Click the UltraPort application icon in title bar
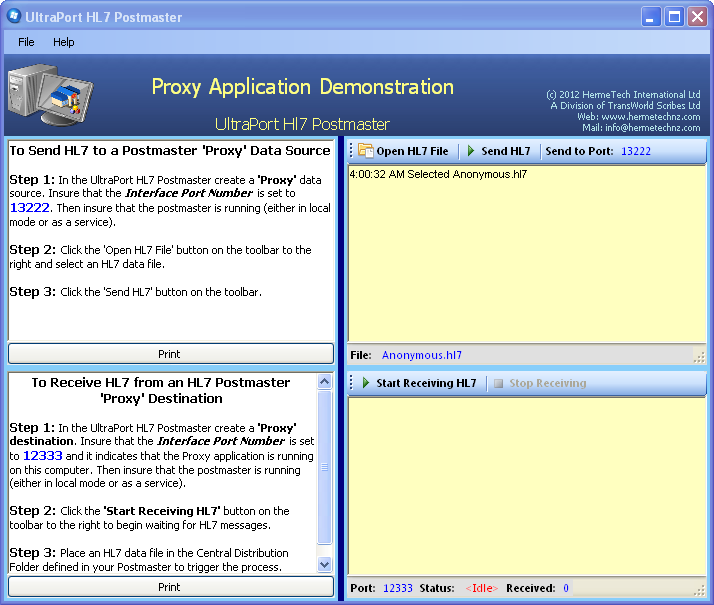This screenshot has height=605, width=714. (x=14, y=17)
